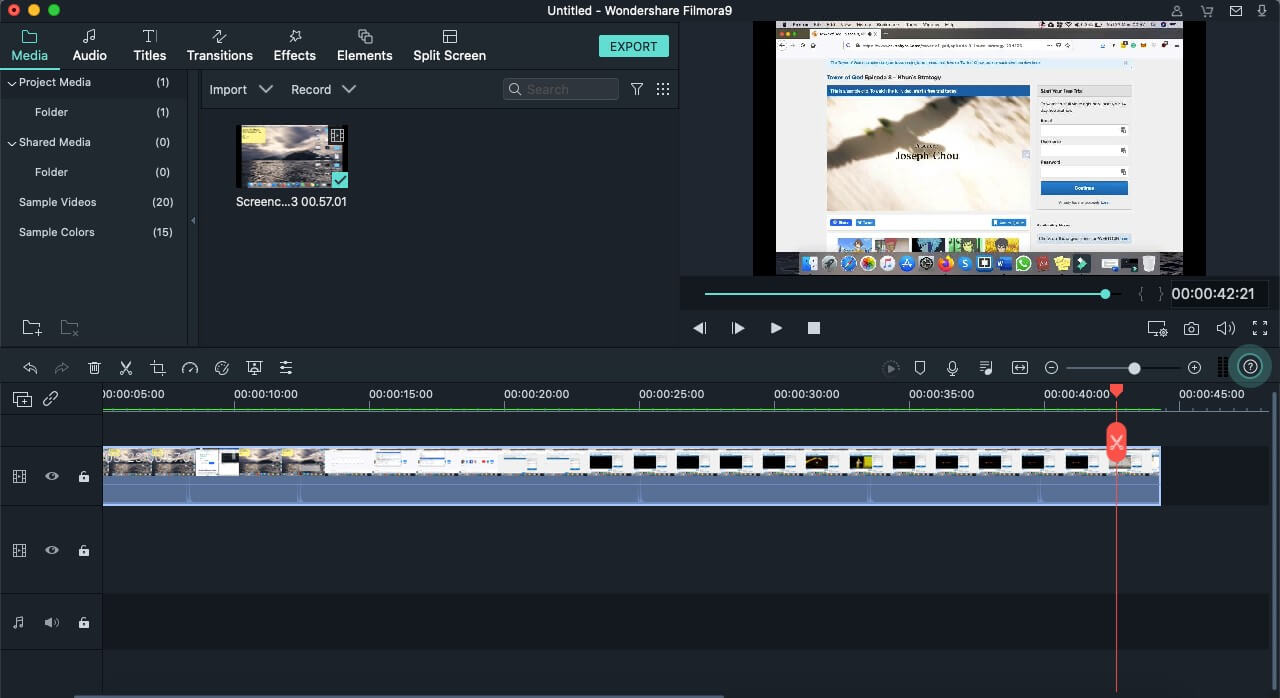Open the Effects tab
This screenshot has width=1280, height=698.
pyautogui.click(x=294, y=46)
